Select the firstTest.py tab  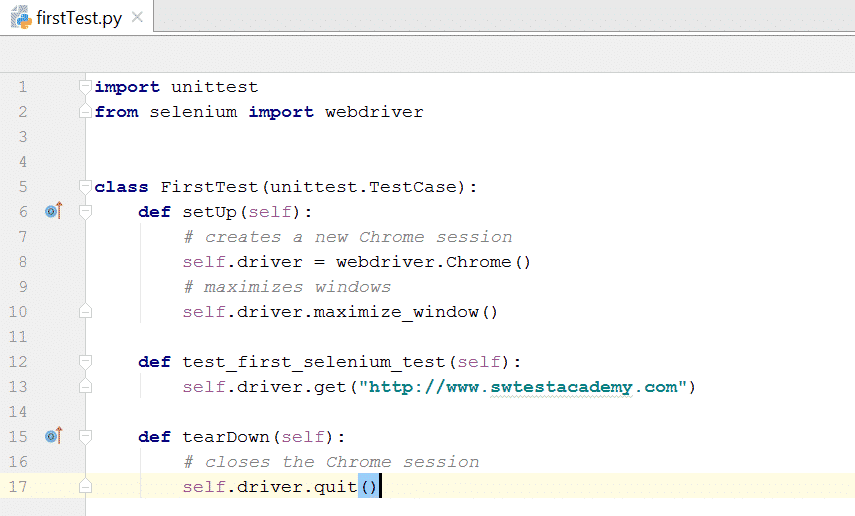(x=76, y=18)
